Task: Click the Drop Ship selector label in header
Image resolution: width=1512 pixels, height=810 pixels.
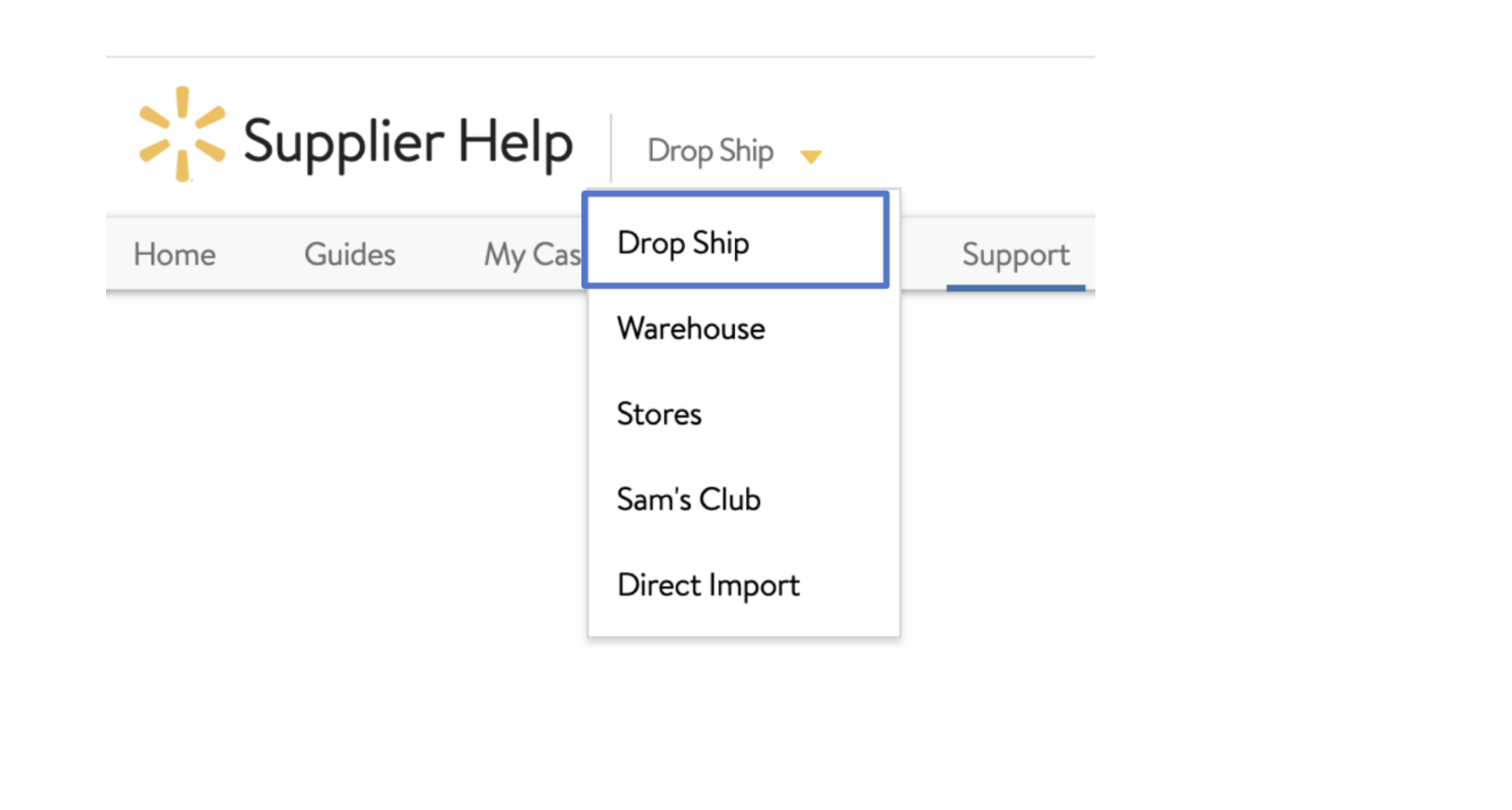Action: pos(710,151)
